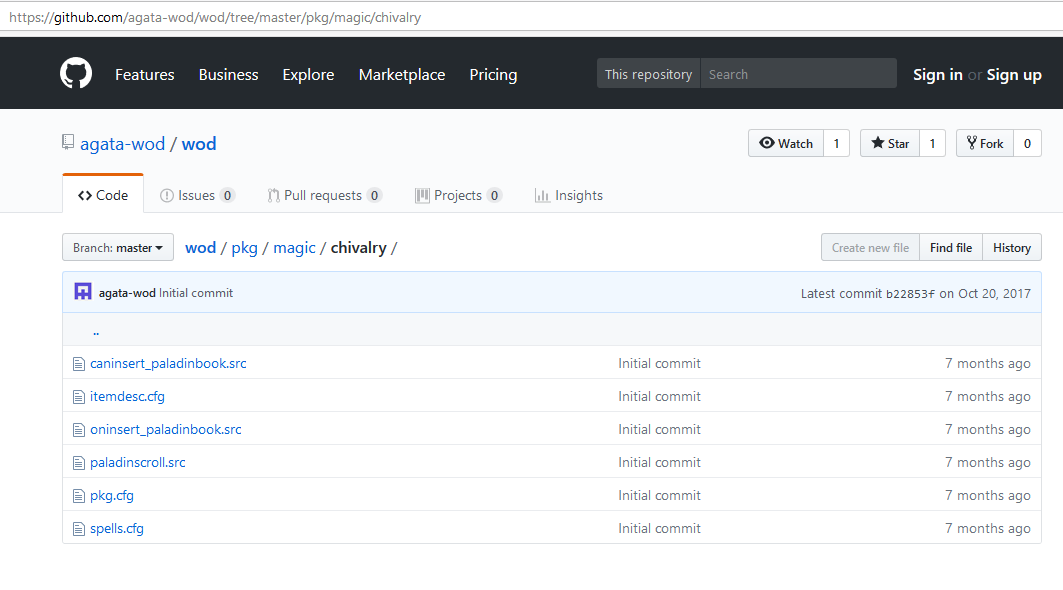Image resolution: width=1063 pixels, height=590 pixels.
Task: Open Features in the top navigation
Action: click(144, 75)
